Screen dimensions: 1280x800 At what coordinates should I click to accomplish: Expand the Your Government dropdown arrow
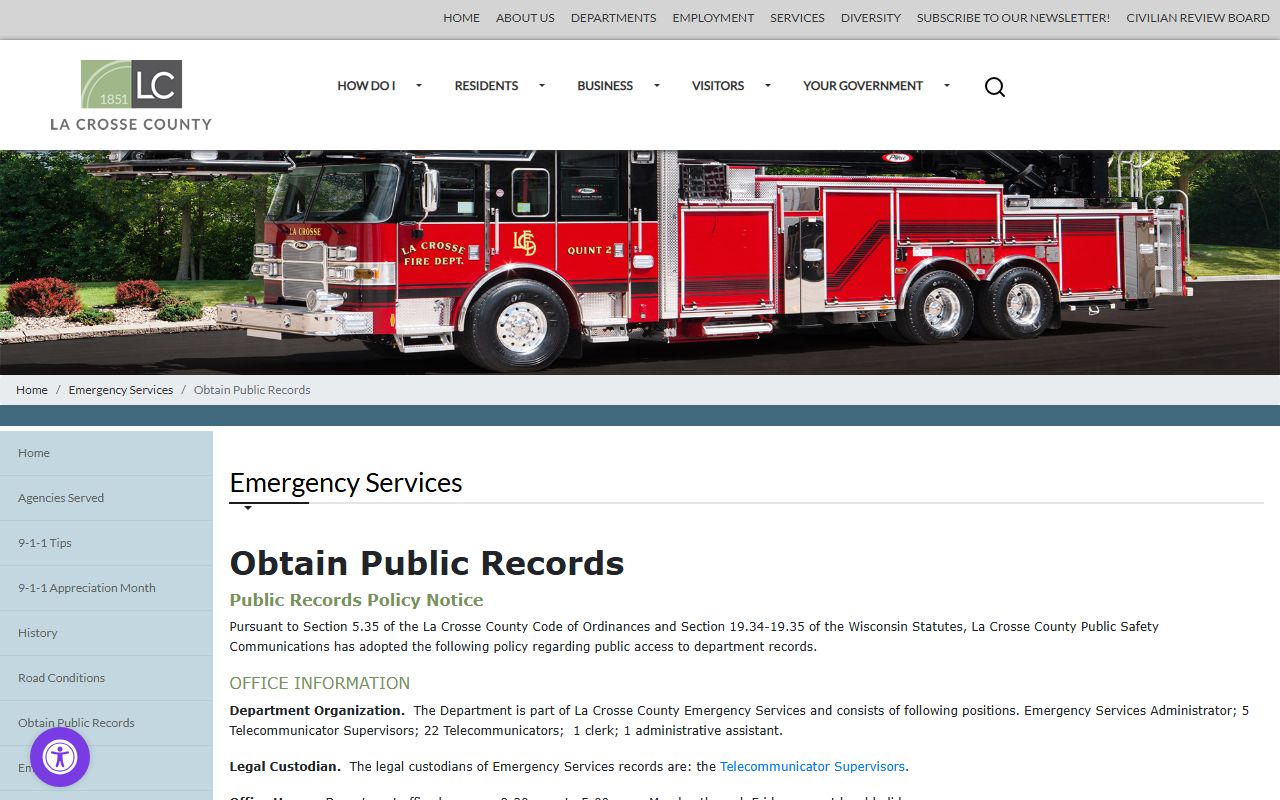[947, 86]
